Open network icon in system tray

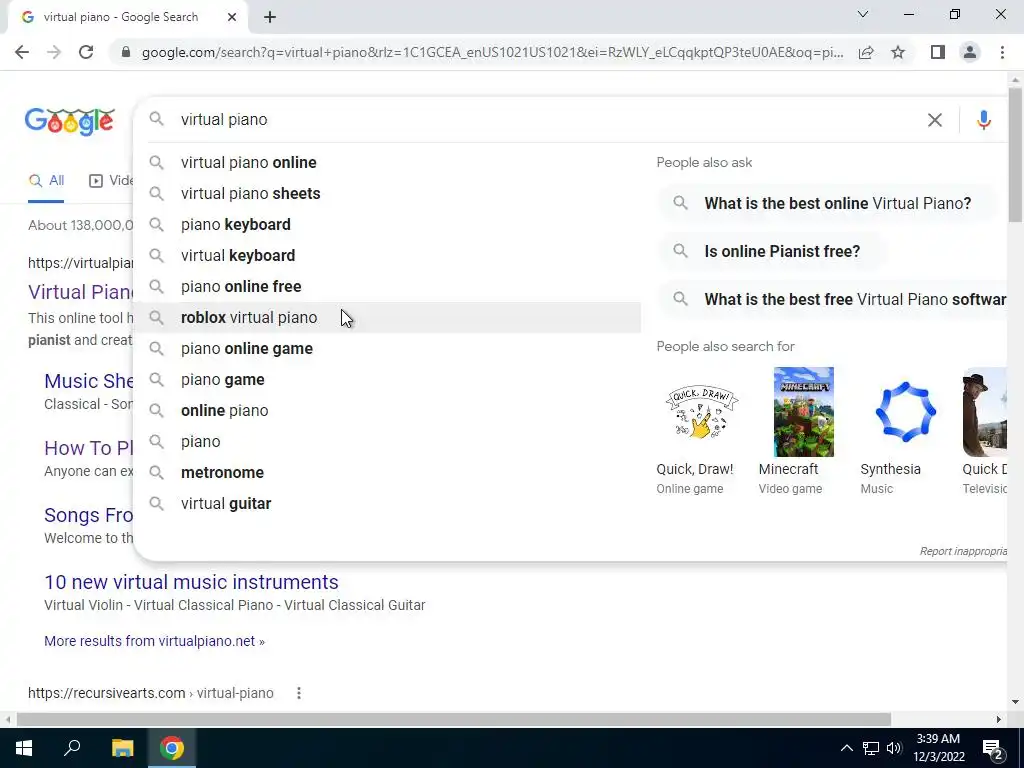(871, 748)
